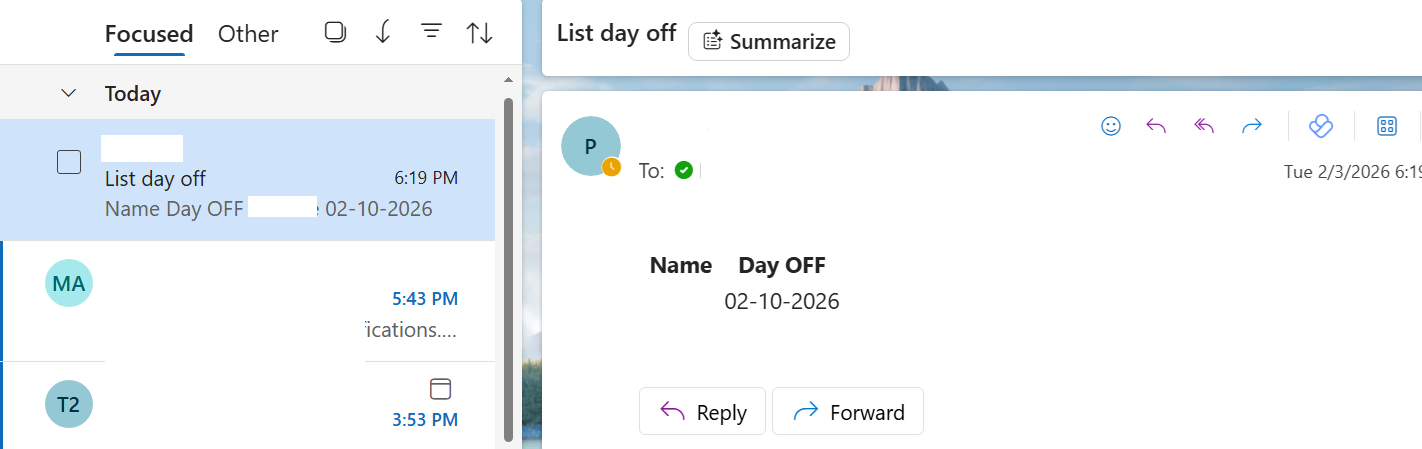This screenshot has height=449, width=1422.
Task: Open the Viva Engage icon in message header
Action: [1321, 126]
